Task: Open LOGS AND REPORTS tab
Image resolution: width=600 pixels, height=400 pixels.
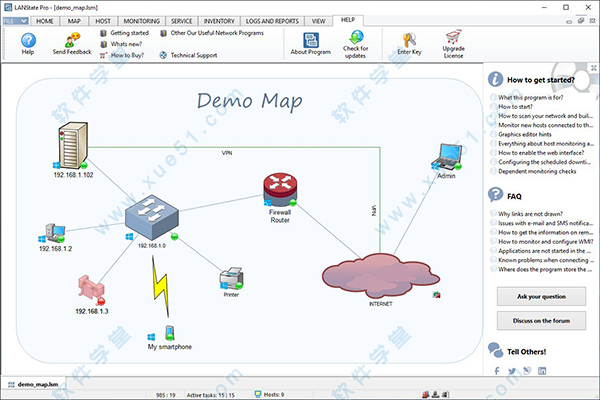Action: (272, 21)
